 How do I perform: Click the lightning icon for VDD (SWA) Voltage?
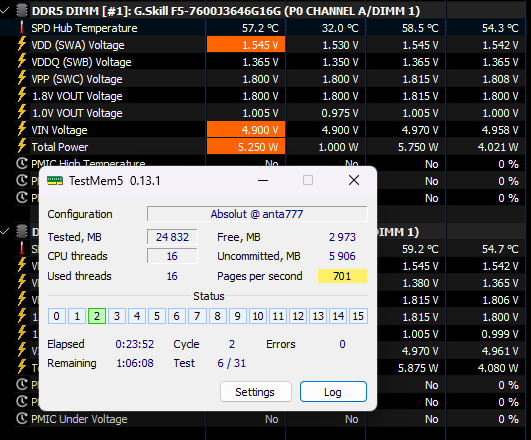pyautogui.click(x=22, y=44)
